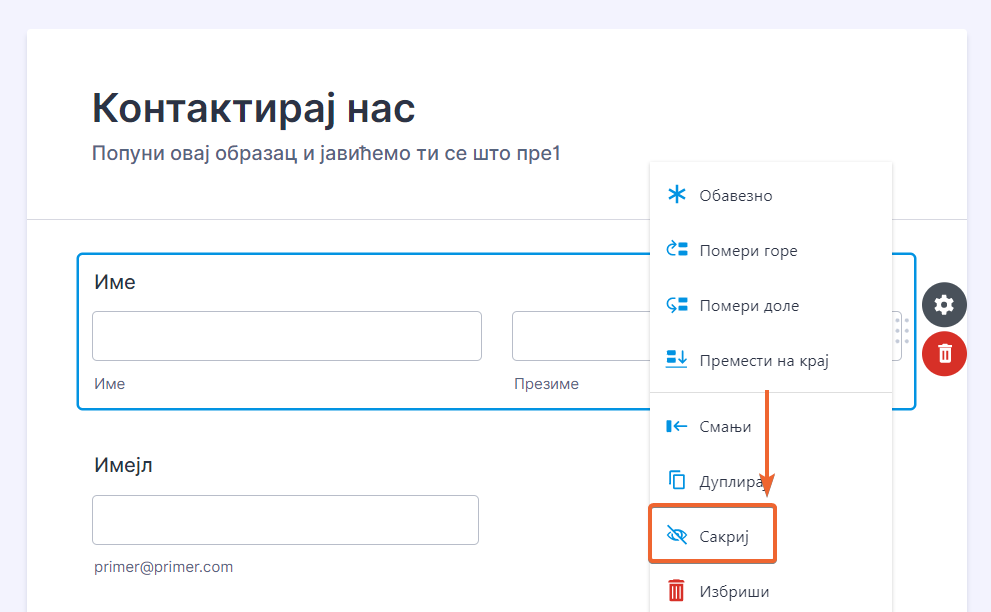Select the Премести на крај option
This screenshot has height=612, width=991.
tap(764, 360)
